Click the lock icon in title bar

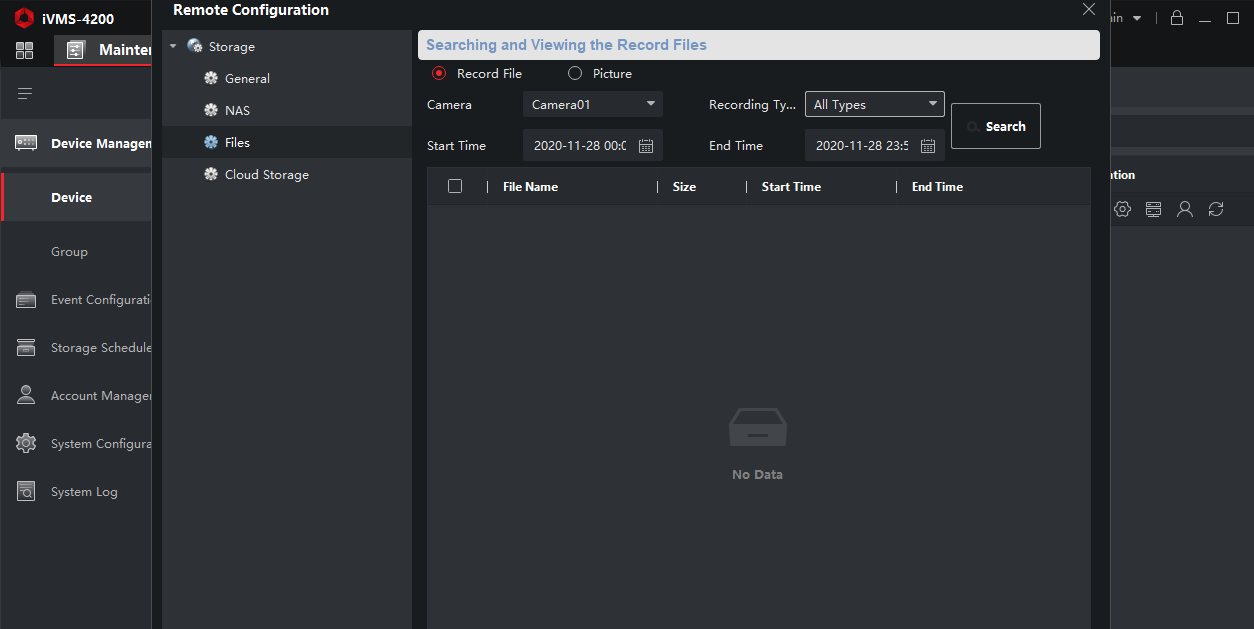[1177, 18]
